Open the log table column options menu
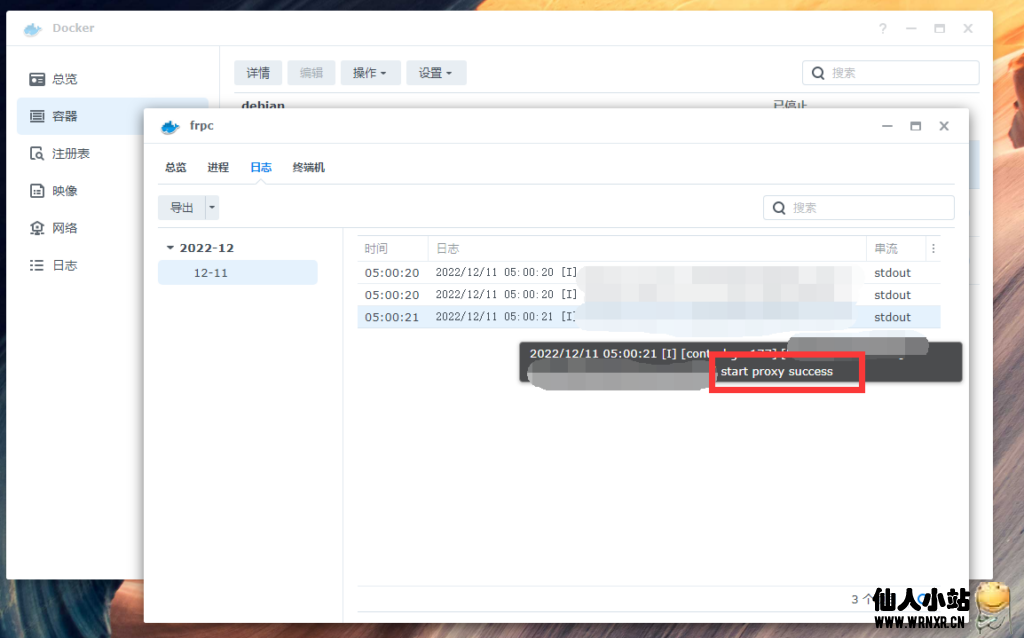This screenshot has width=1024, height=638. pyautogui.click(x=933, y=249)
